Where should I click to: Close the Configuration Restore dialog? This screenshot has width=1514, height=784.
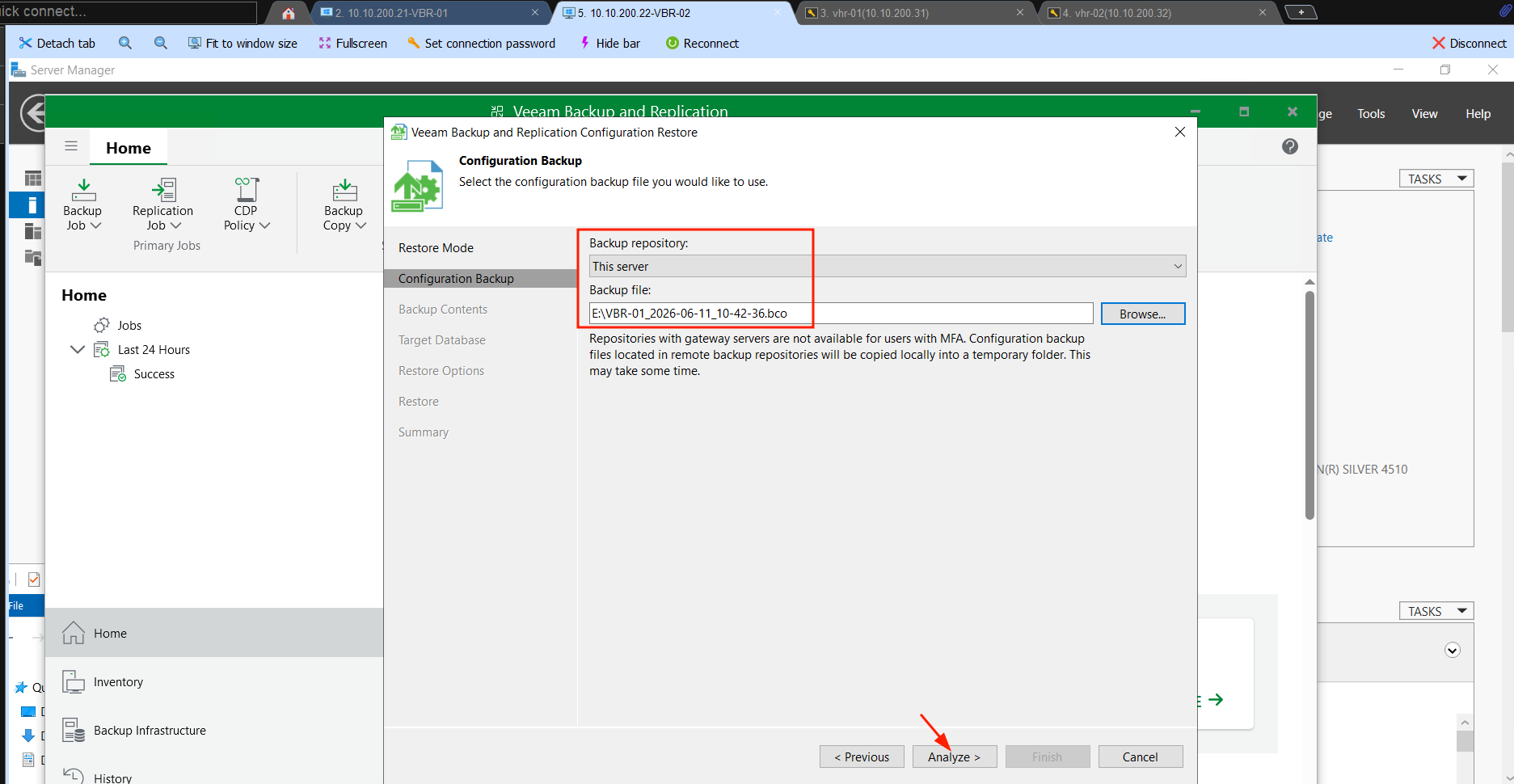tap(1180, 132)
